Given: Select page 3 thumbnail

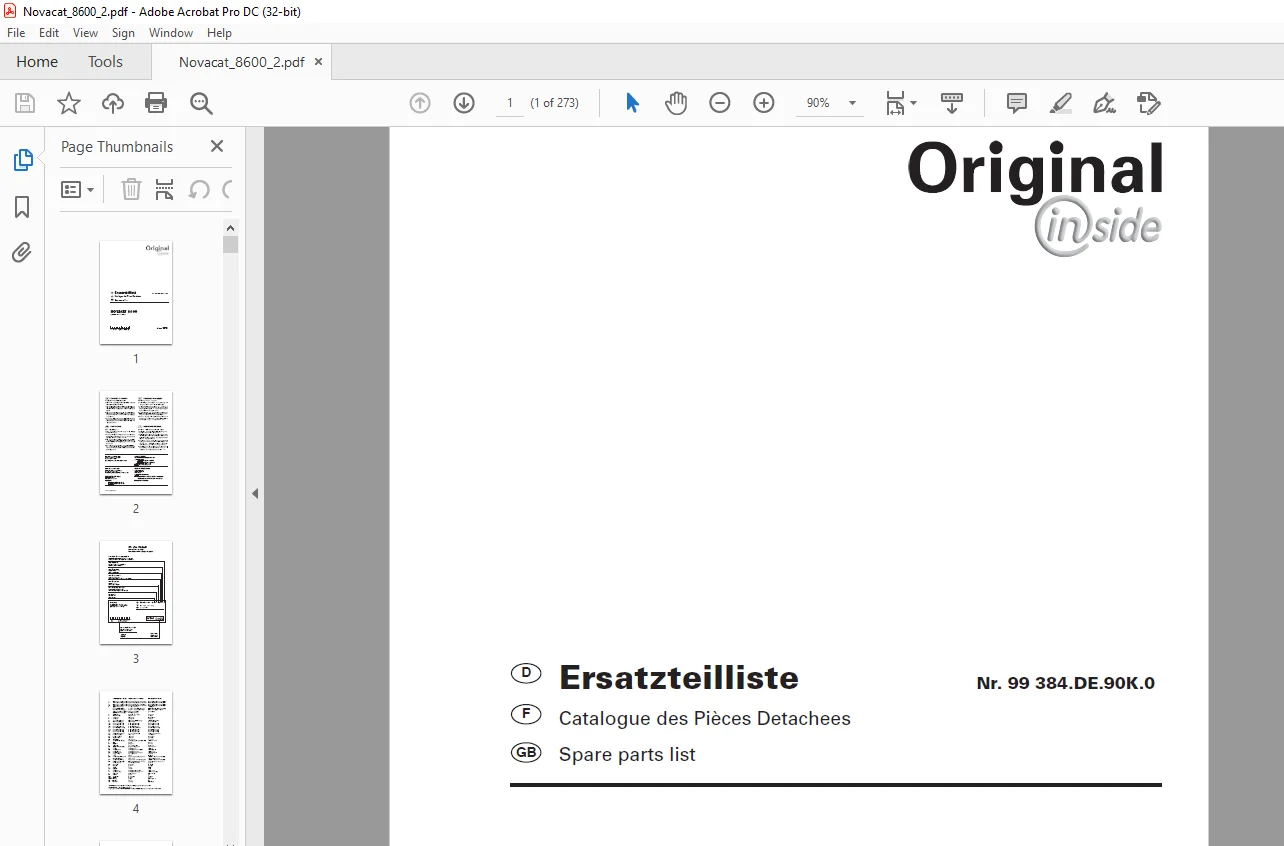Looking at the screenshot, I should pos(136,593).
